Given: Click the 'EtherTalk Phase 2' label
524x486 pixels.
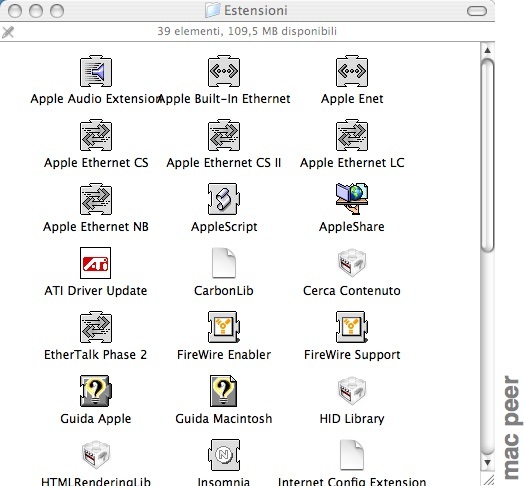Looking at the screenshot, I should click(x=96, y=355).
